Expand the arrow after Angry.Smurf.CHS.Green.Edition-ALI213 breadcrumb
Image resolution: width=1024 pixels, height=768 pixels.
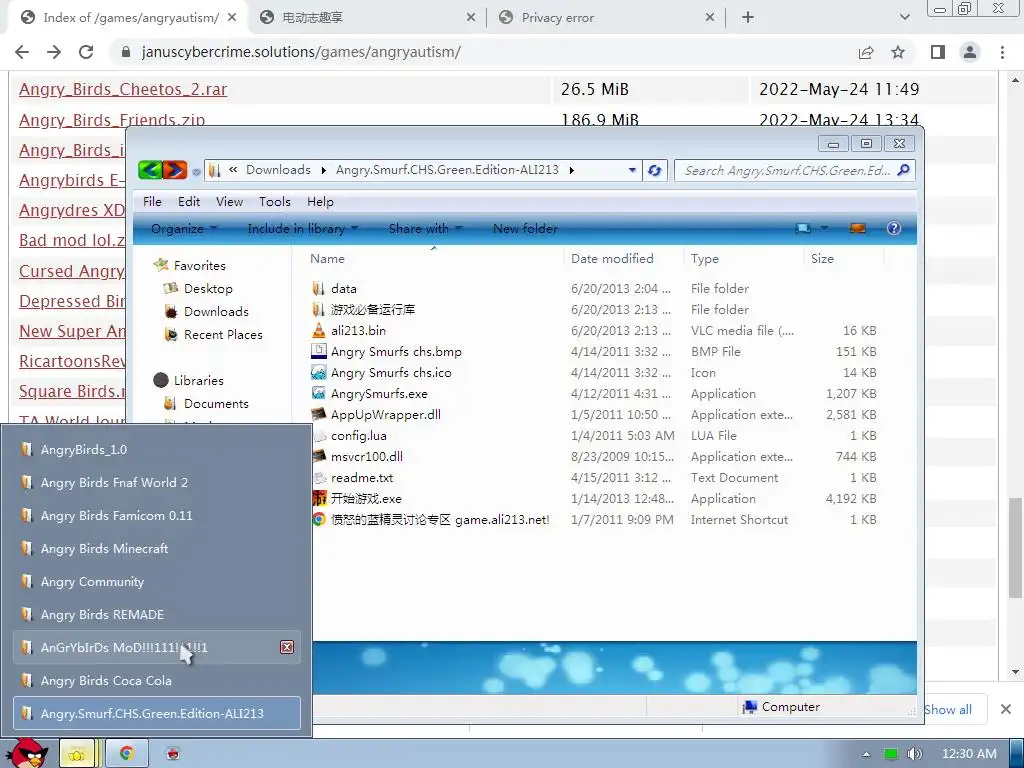pos(571,170)
